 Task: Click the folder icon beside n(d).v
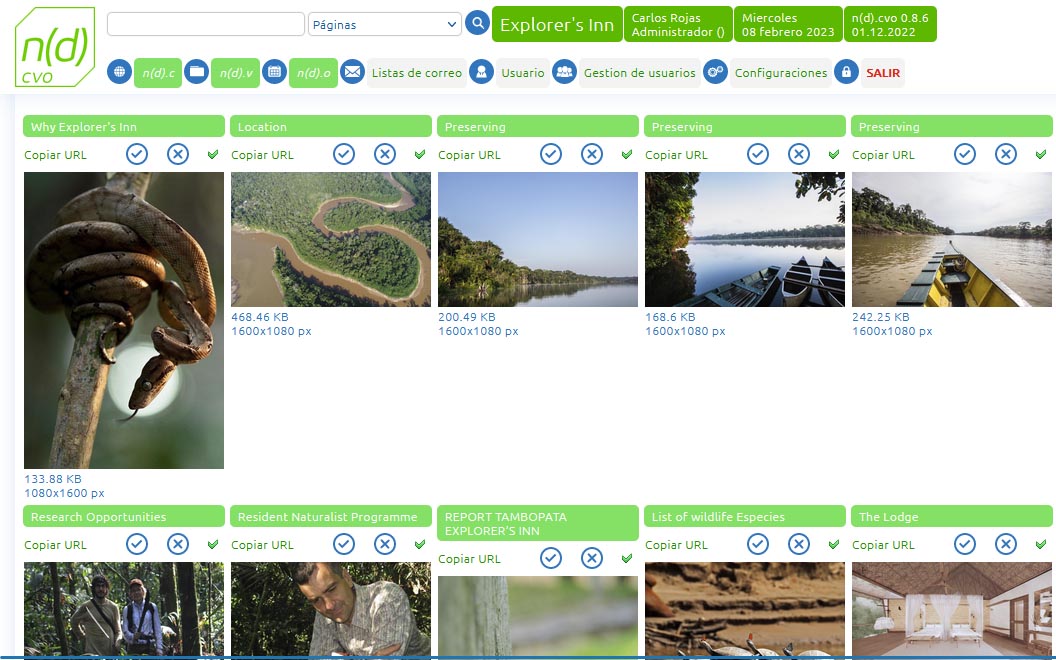click(x=197, y=71)
